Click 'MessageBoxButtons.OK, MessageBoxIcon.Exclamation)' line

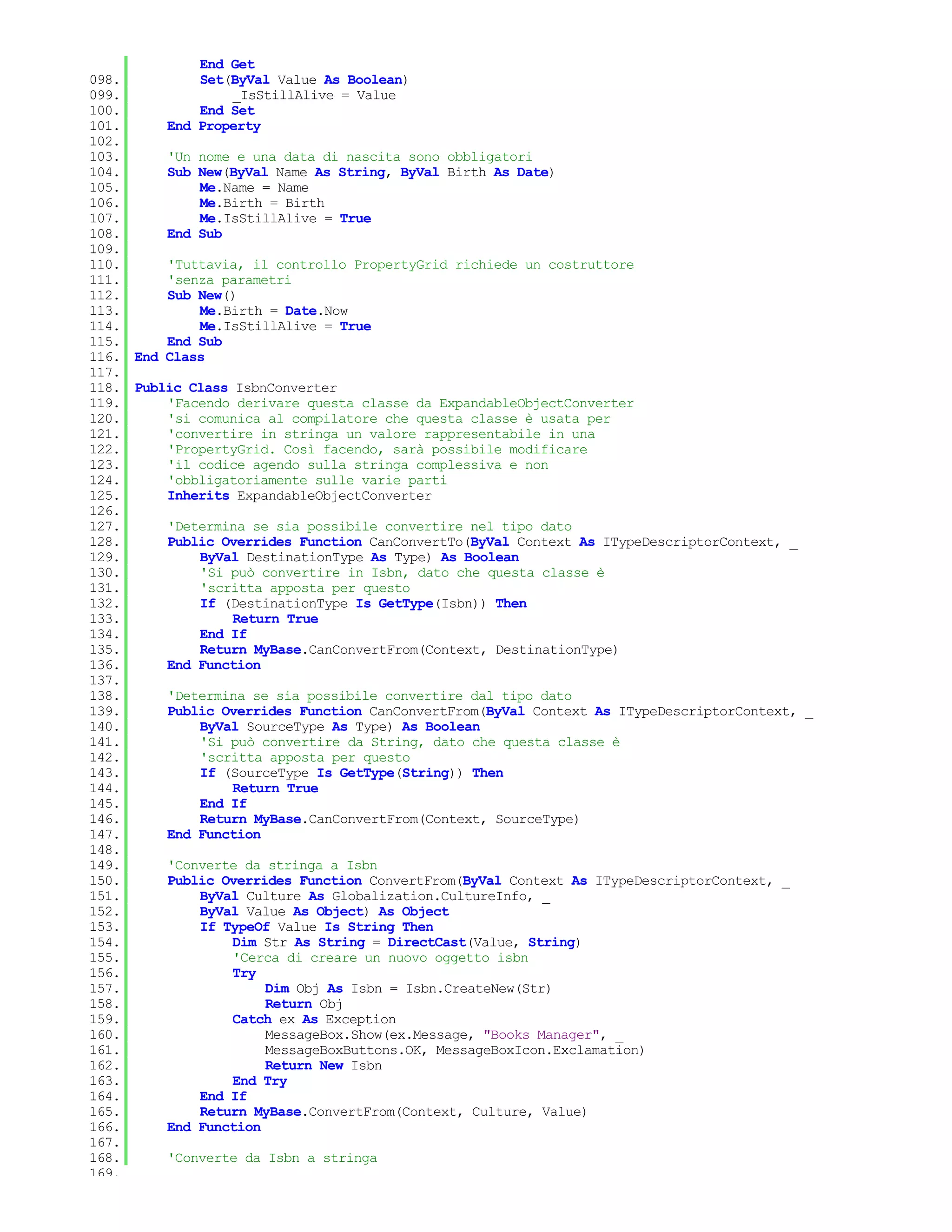pos(455,1050)
